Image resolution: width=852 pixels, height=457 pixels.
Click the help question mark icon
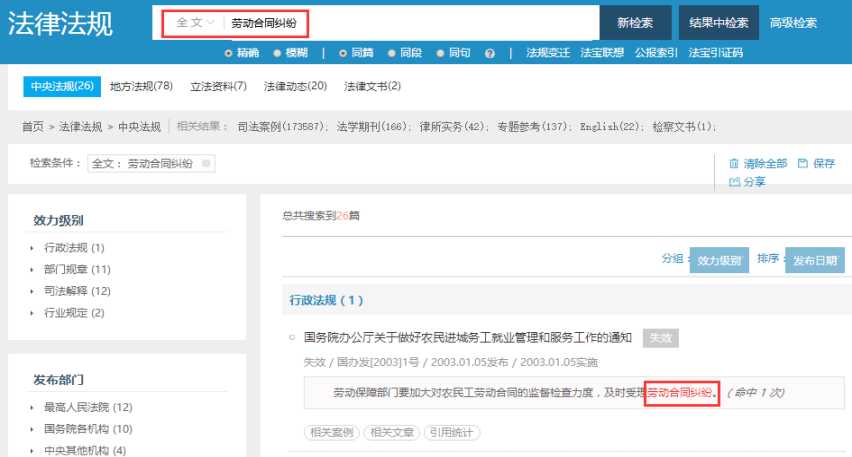pos(490,53)
